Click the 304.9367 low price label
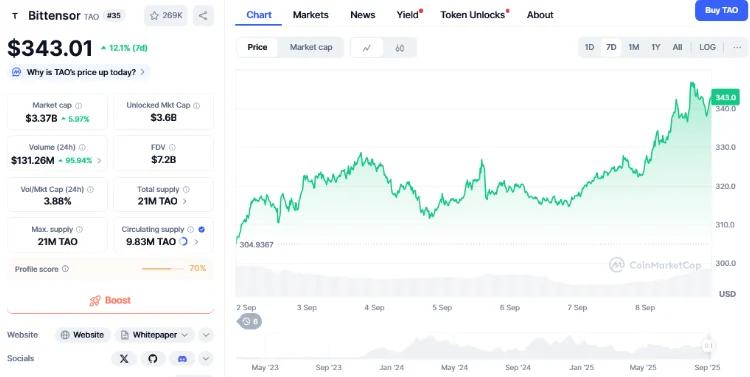Image resolution: width=750 pixels, height=377 pixels. [x=256, y=245]
